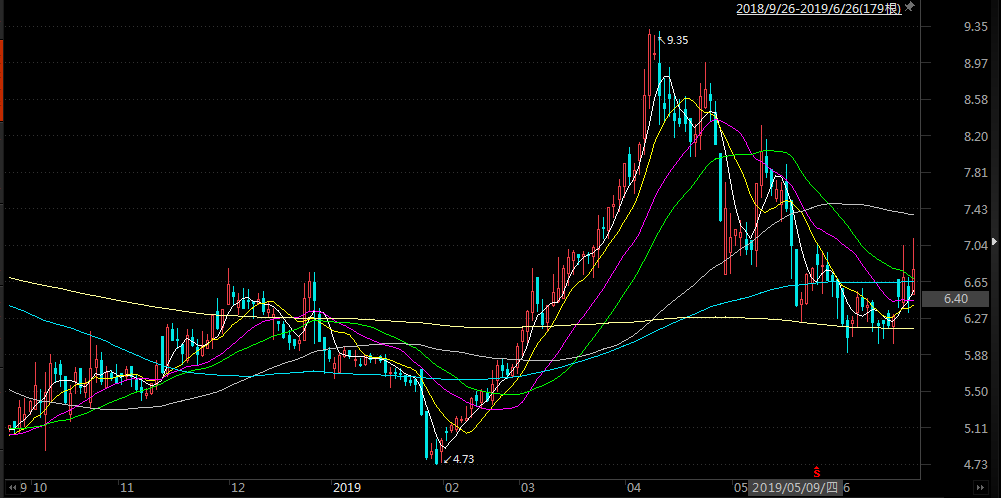Click the pin icon beside the date range
Viewport: 1001px width, 498px height.
[909, 8]
